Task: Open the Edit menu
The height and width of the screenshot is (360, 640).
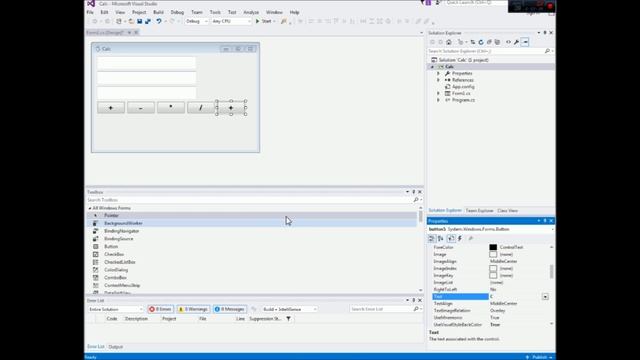Action: click(x=104, y=12)
